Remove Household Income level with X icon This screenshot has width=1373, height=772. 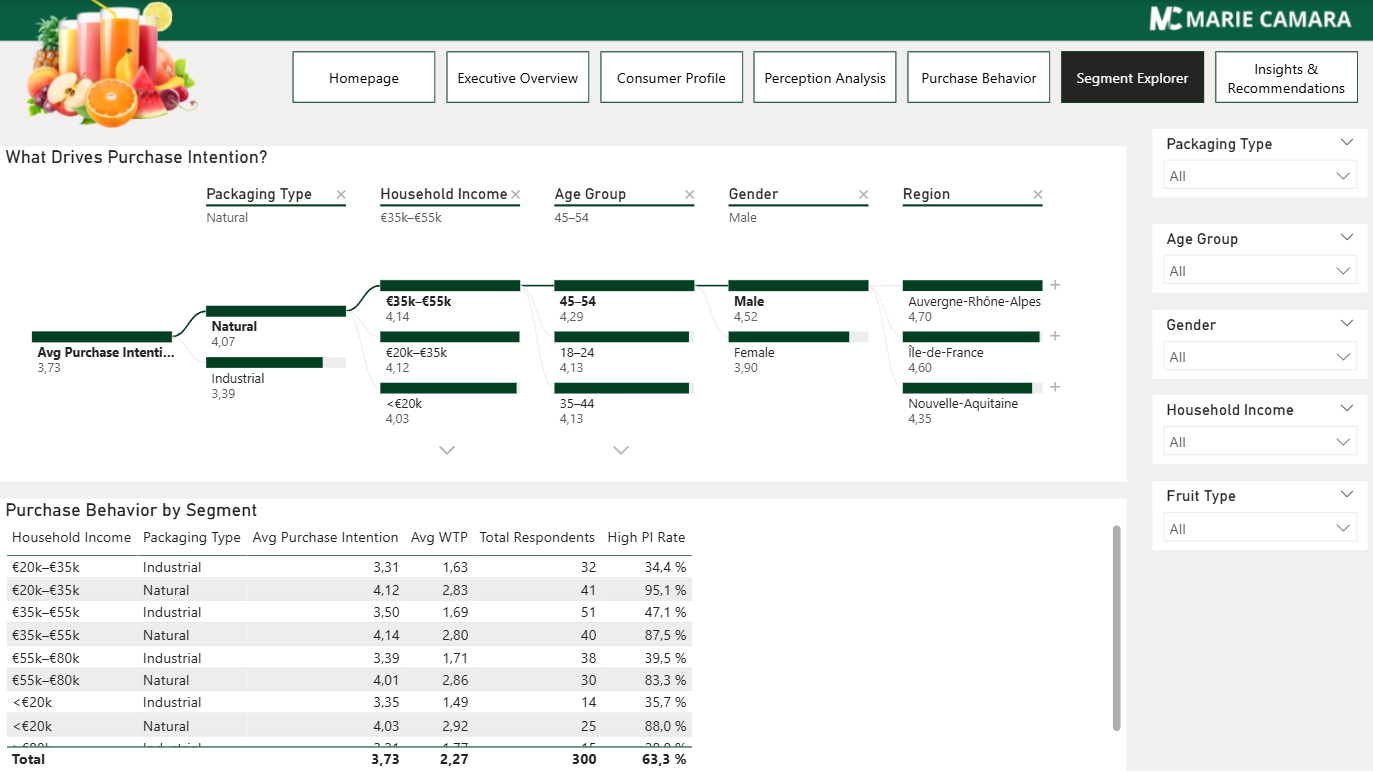[515, 195]
